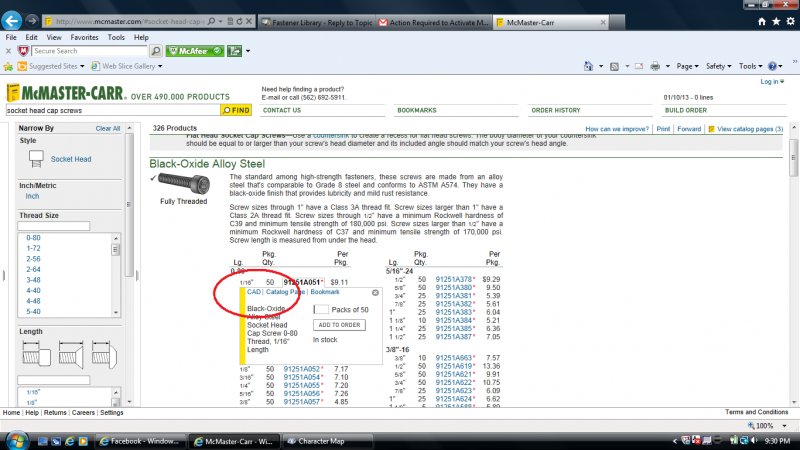This screenshot has width=800, height=450.
Task: Click the green McAfee SiteAdvisor button
Action: [195, 51]
